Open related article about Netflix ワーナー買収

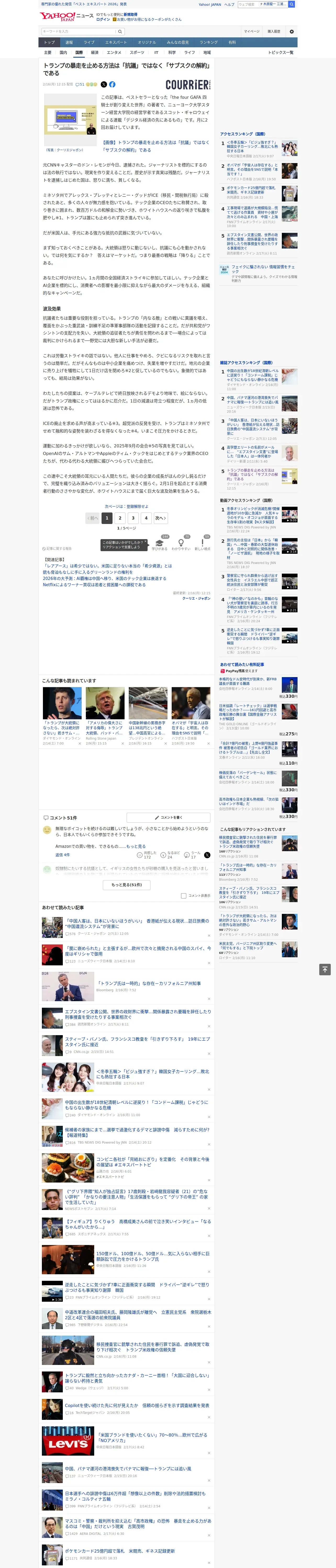[x=94, y=584]
